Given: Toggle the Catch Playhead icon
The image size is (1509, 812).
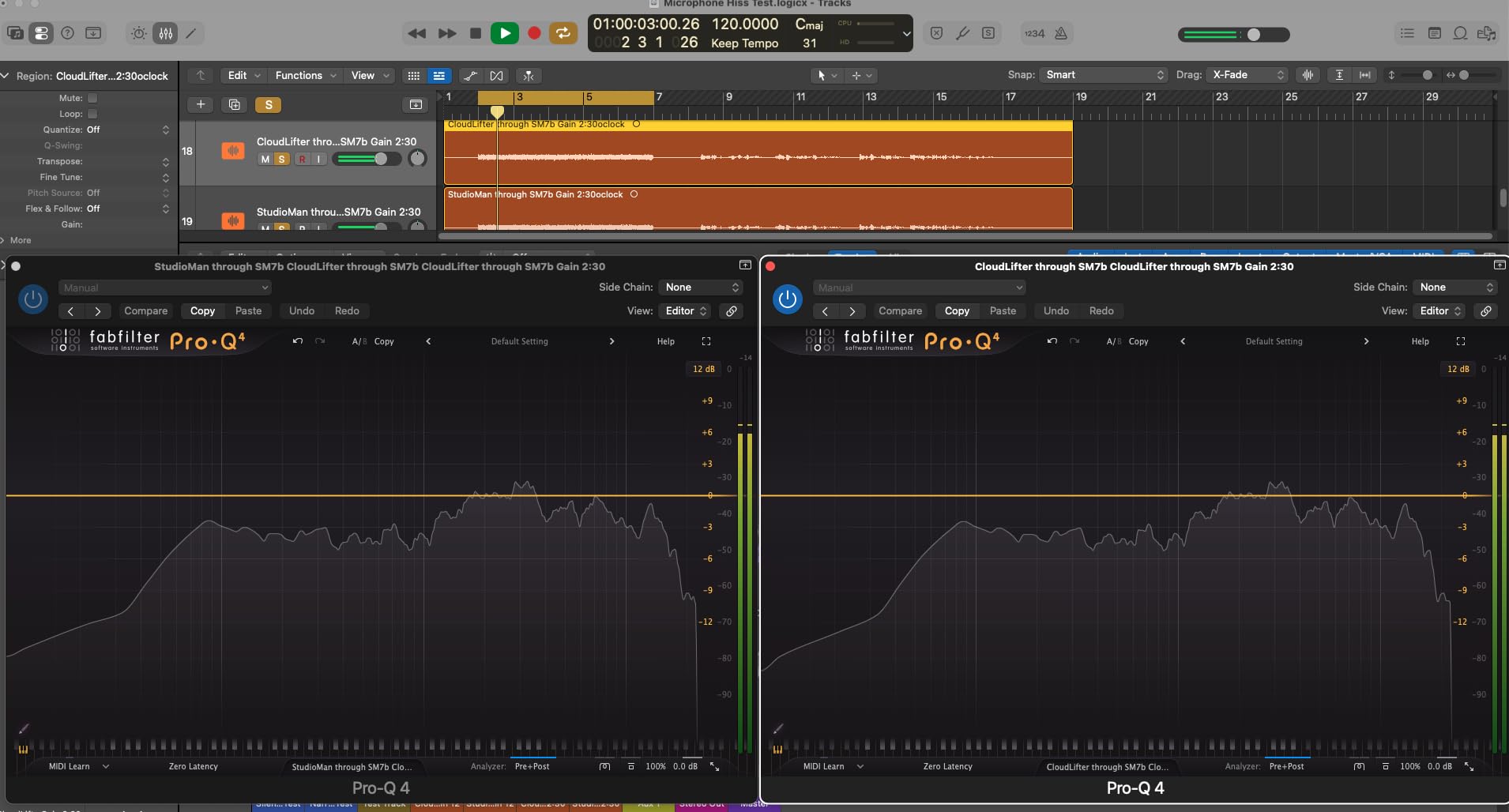Looking at the screenshot, I should (529, 76).
